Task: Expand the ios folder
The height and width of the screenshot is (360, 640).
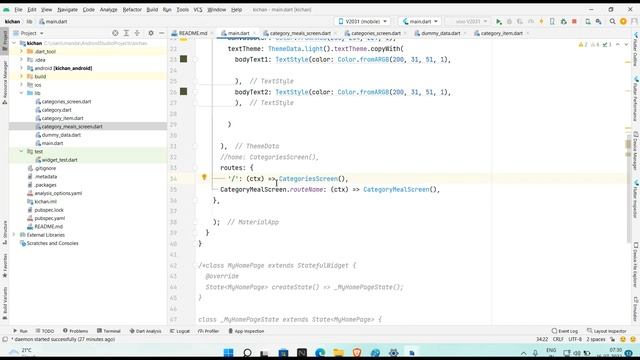Action: tap(22, 85)
